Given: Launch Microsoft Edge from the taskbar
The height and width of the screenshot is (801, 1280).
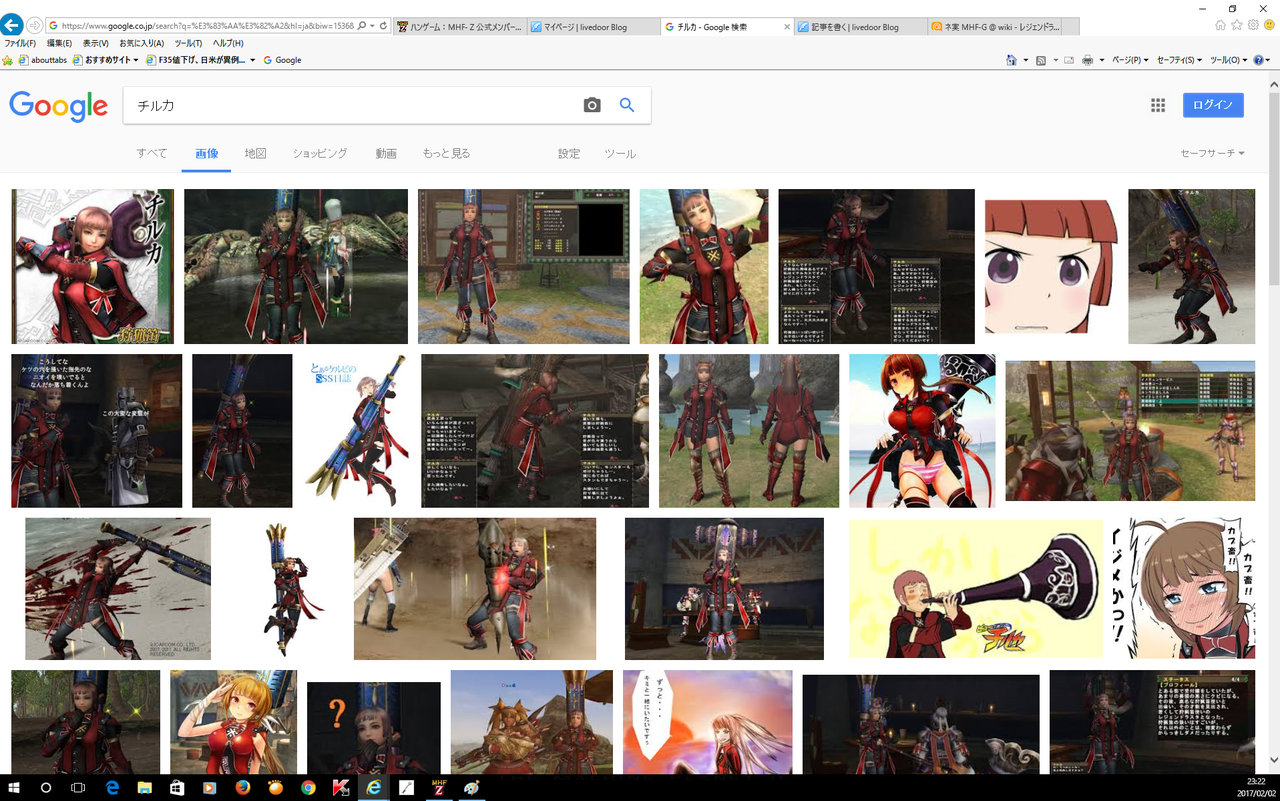Looking at the screenshot, I should click(112, 788).
